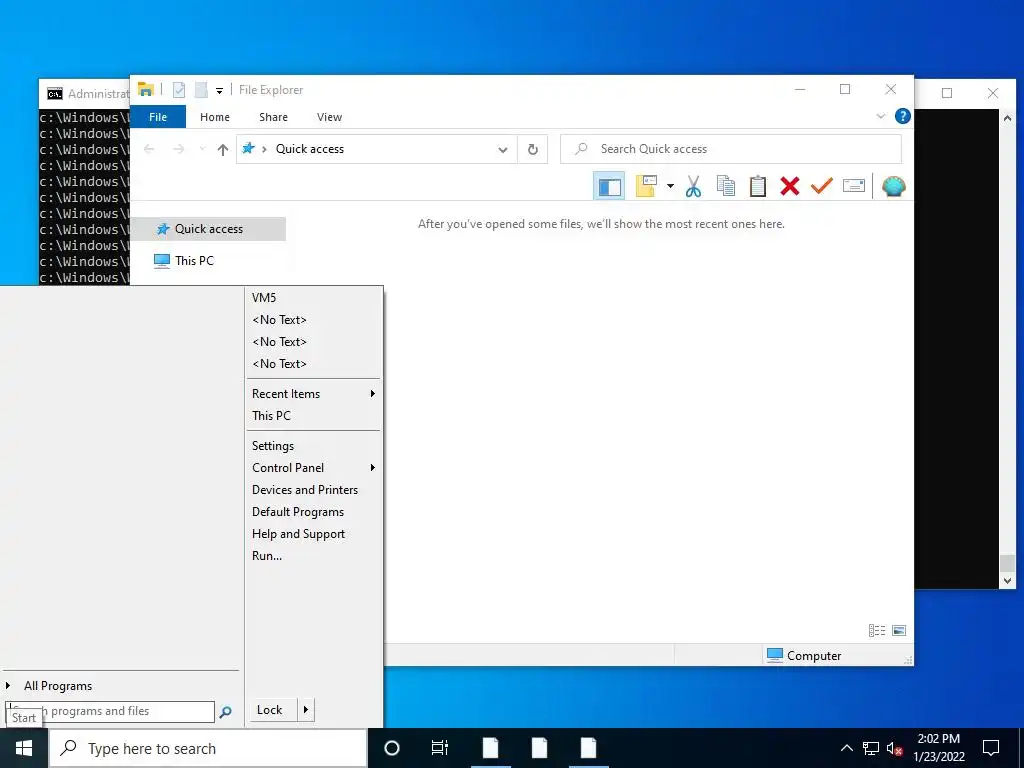The height and width of the screenshot is (768, 1024).
Task: Open Recent Items submenu in Start menu
Action: pyautogui.click(x=313, y=394)
